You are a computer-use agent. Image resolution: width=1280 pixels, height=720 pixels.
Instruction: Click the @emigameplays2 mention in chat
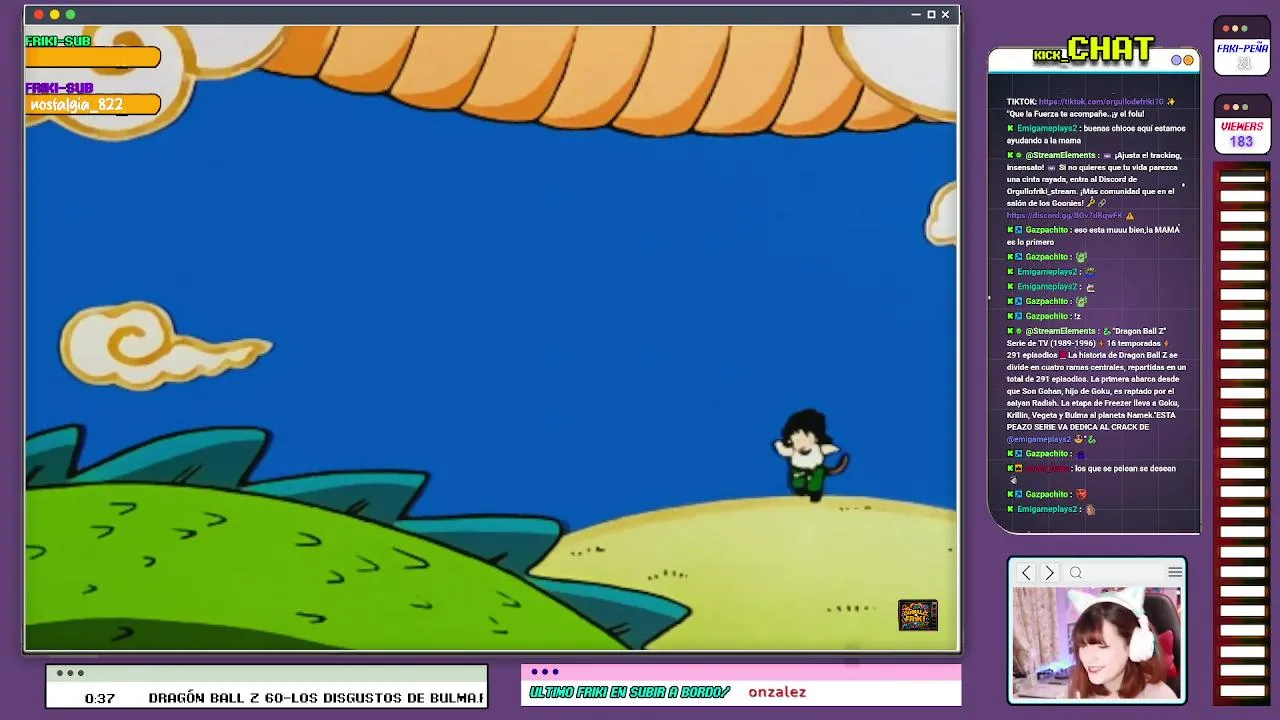tap(1039, 440)
